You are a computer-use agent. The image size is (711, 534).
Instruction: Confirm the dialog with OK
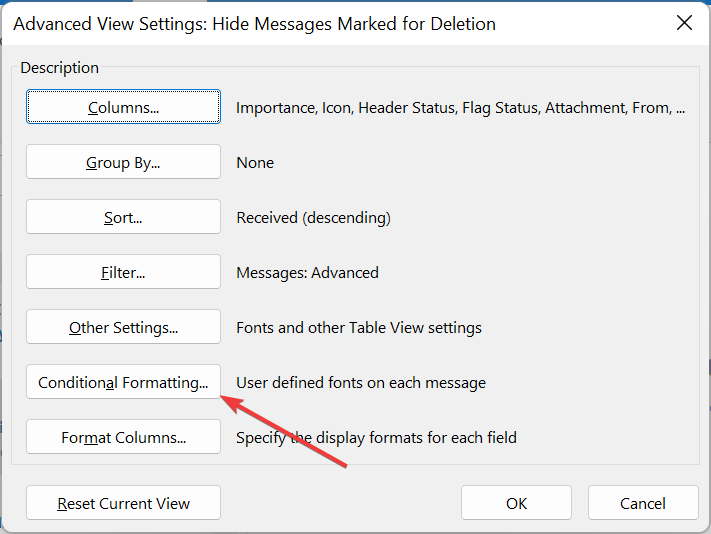[516, 503]
